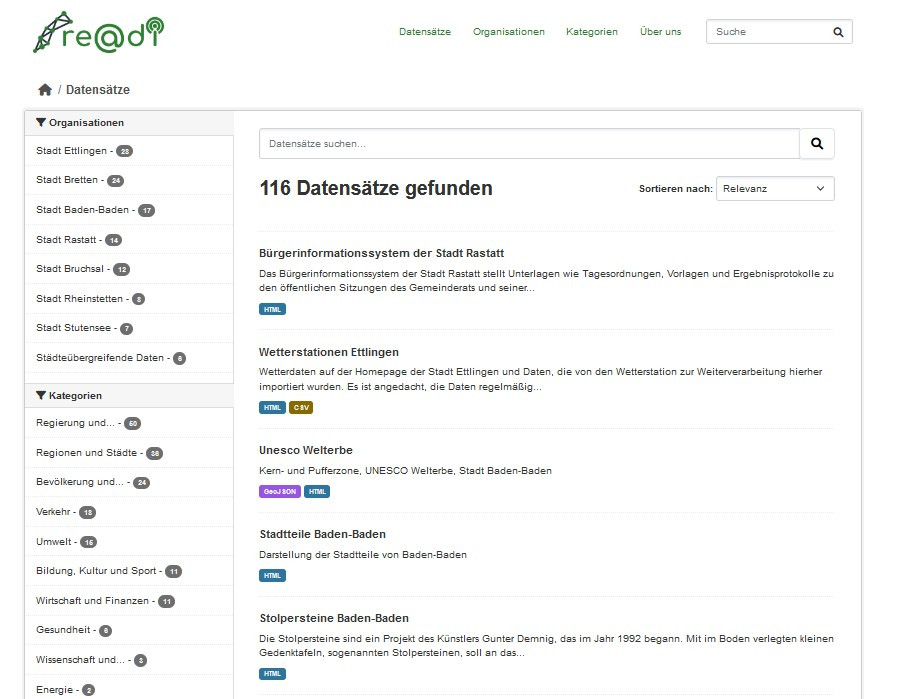Image resolution: width=900 pixels, height=699 pixels.
Task: Open Datensätze in the top navigation
Action: click(425, 32)
